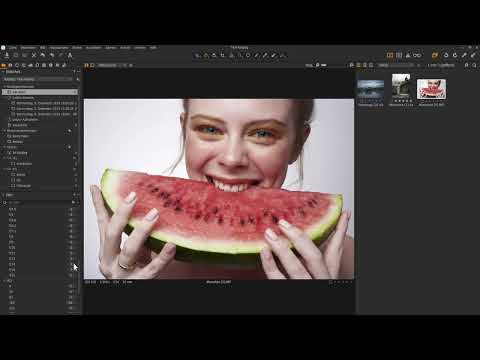Select the loupe cursor tool
Screen dimensions: 480x360
click(x=214, y=55)
